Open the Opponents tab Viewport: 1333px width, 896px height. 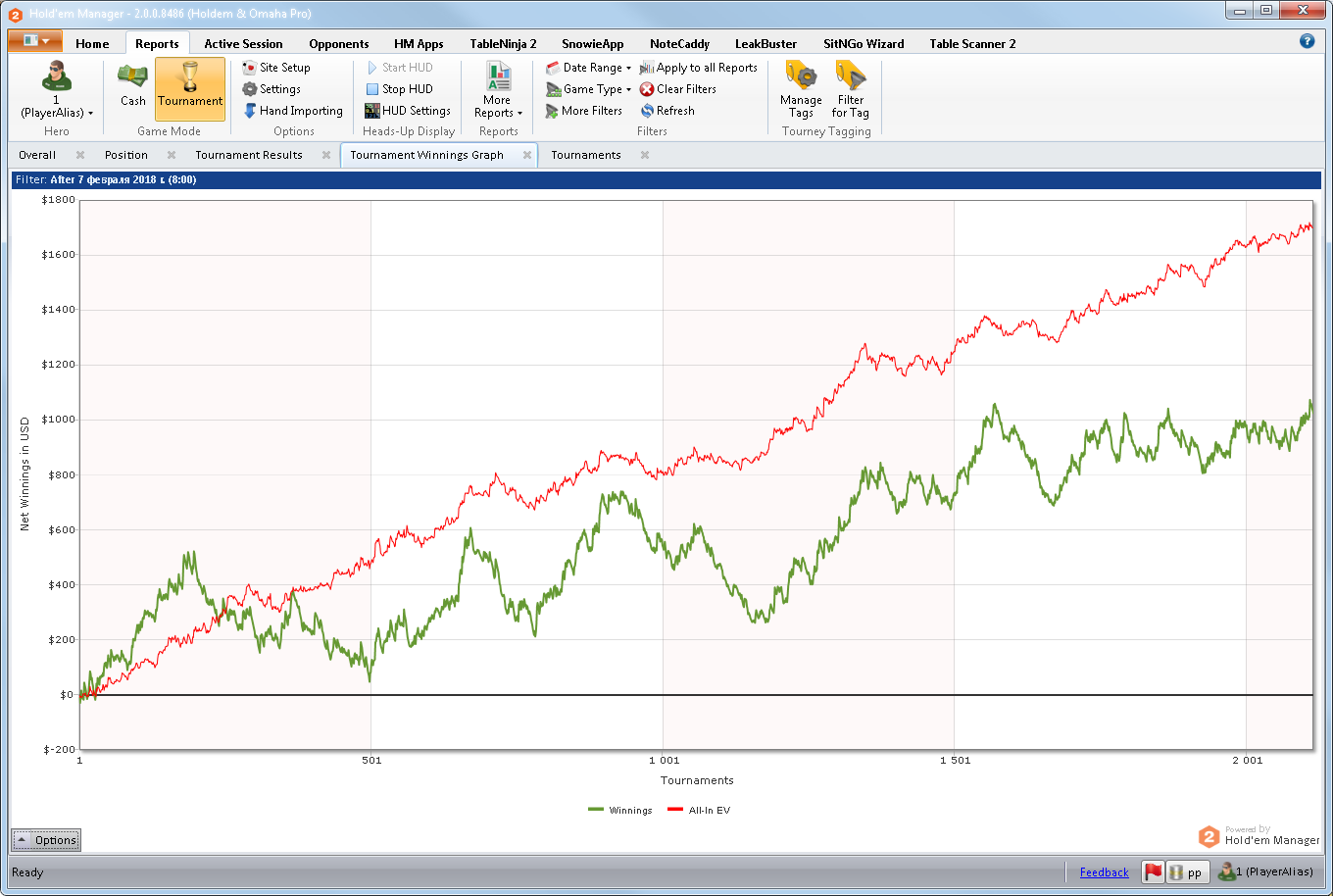coord(339,43)
